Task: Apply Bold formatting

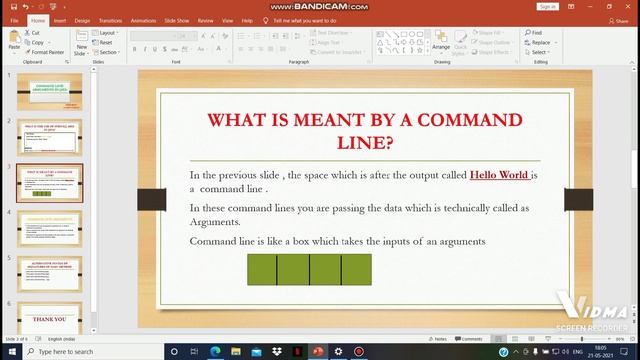Action: pyautogui.click(x=135, y=49)
